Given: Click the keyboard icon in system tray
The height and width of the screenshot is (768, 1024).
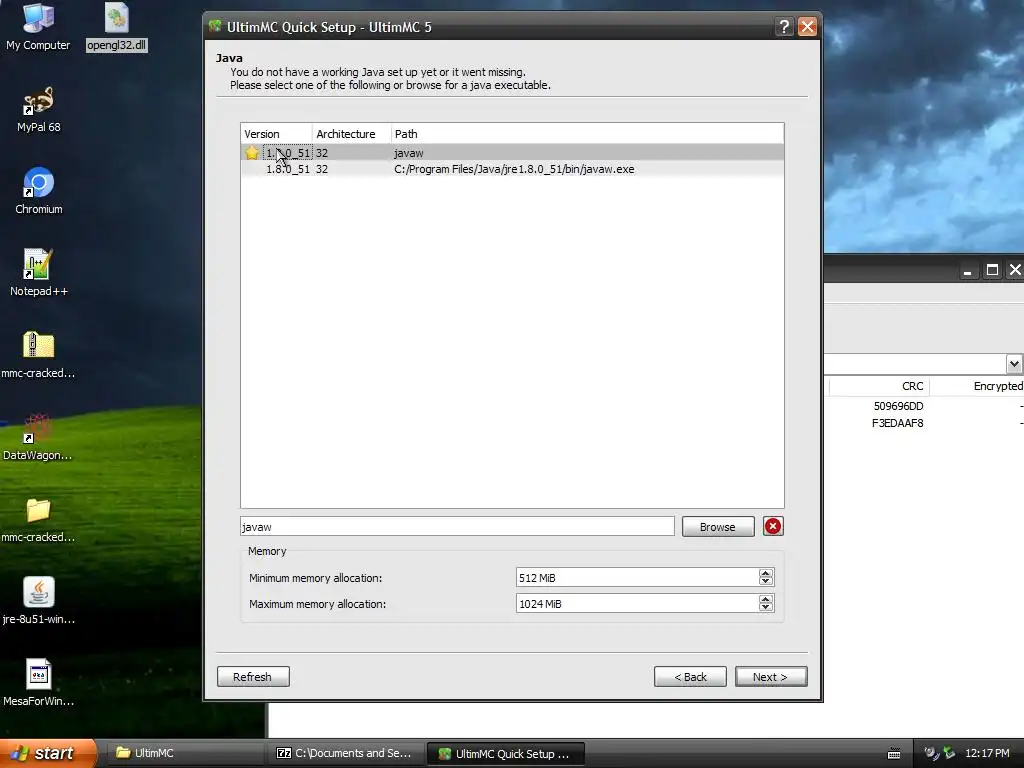Looking at the screenshot, I should click(894, 754).
